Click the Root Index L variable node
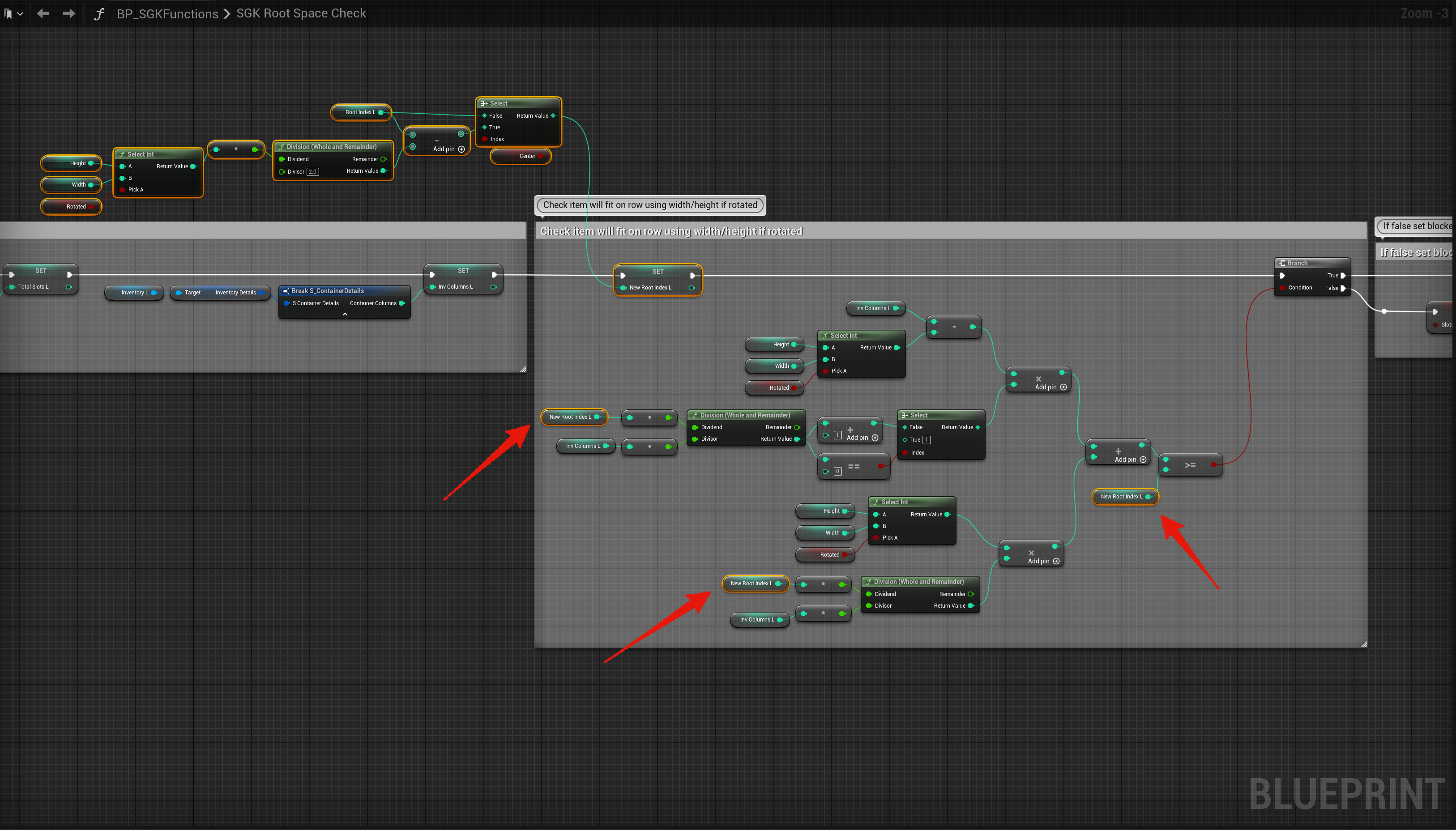Image resolution: width=1456 pixels, height=830 pixels. click(360, 112)
